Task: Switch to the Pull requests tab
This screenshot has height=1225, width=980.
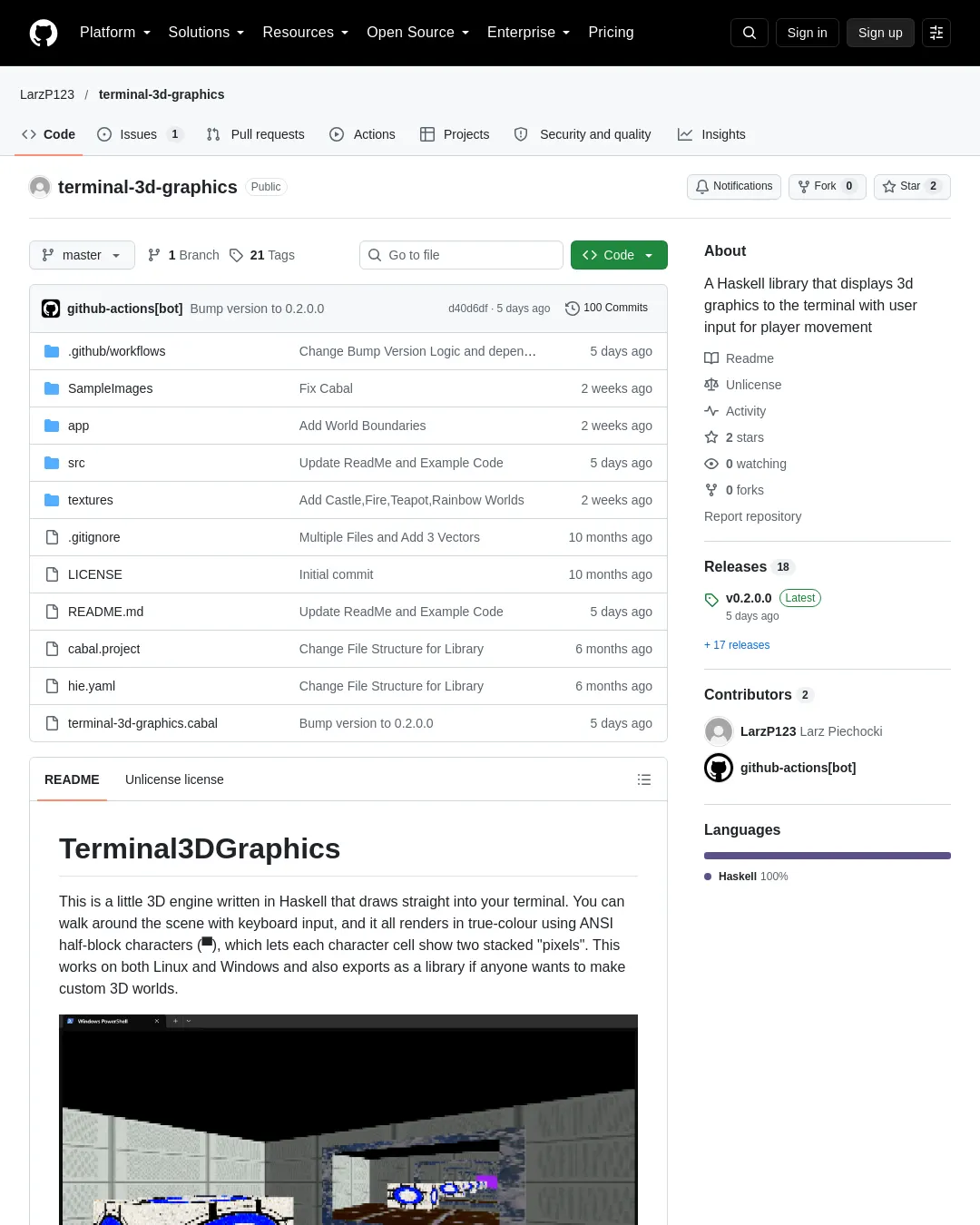Action: click(x=256, y=134)
